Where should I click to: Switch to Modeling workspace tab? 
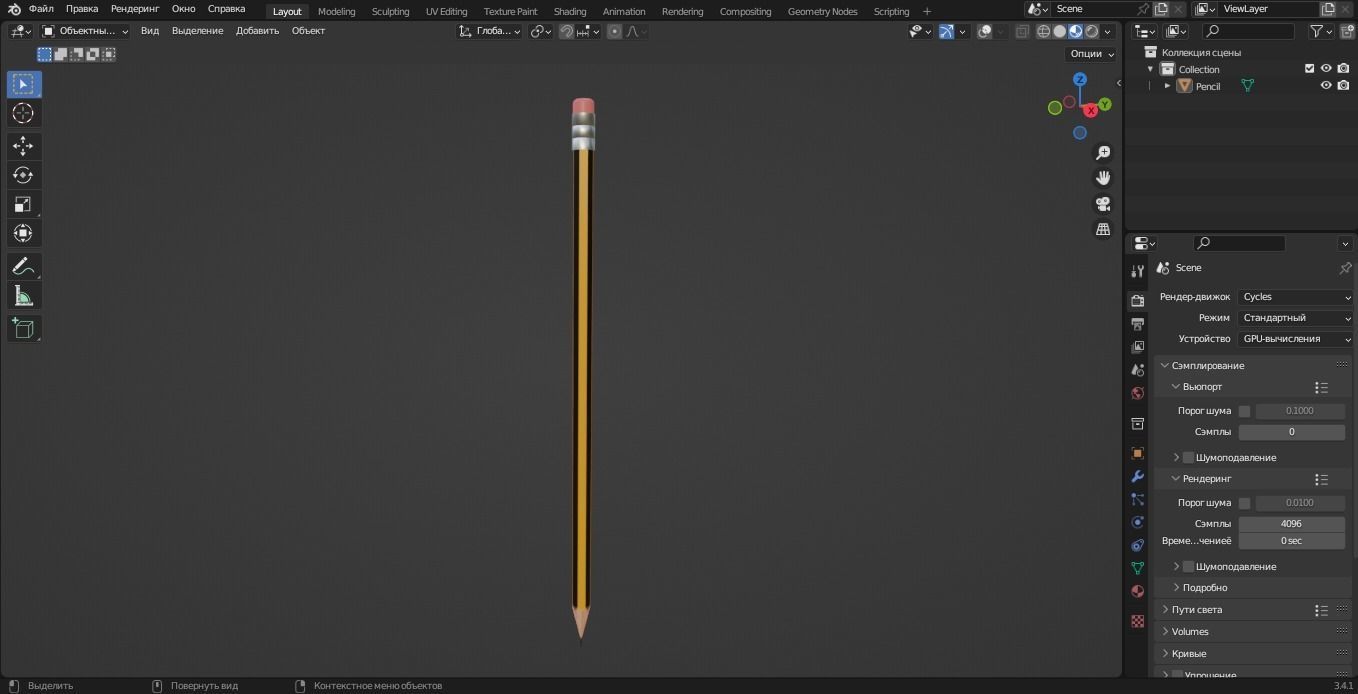click(336, 12)
